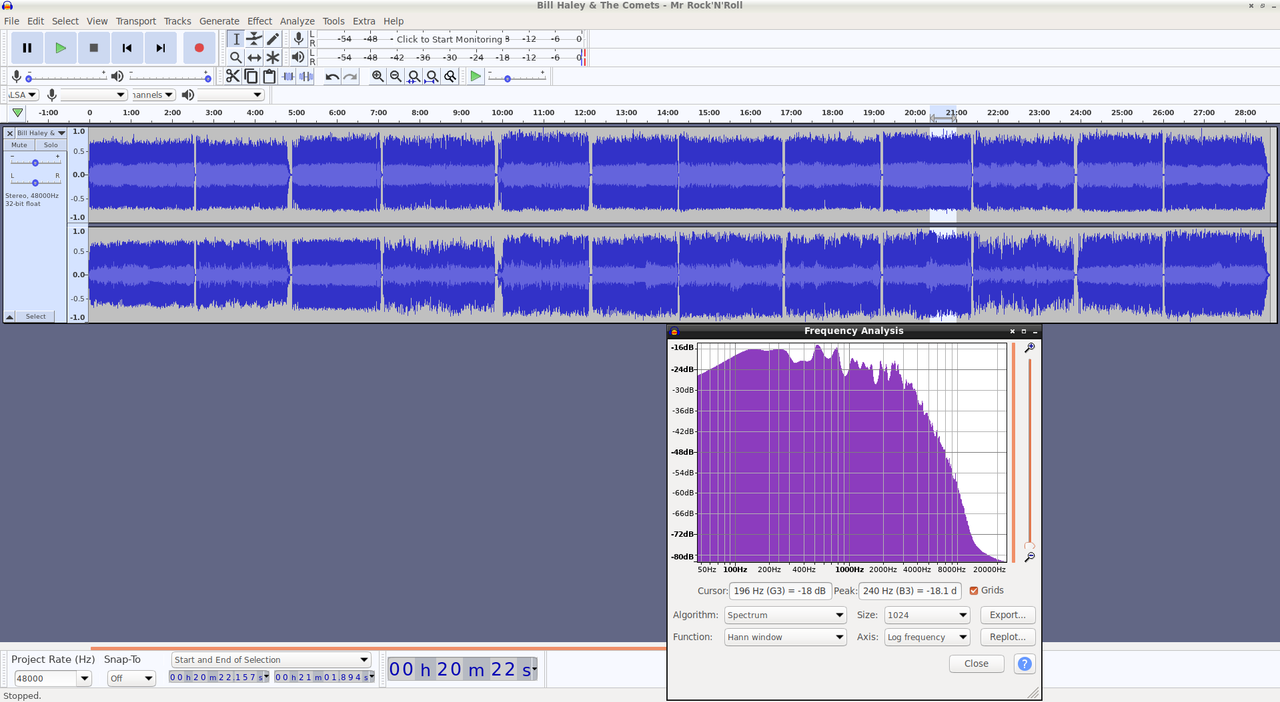Toggle the Grids checkbox
This screenshot has width=1280, height=702.
[x=974, y=591]
